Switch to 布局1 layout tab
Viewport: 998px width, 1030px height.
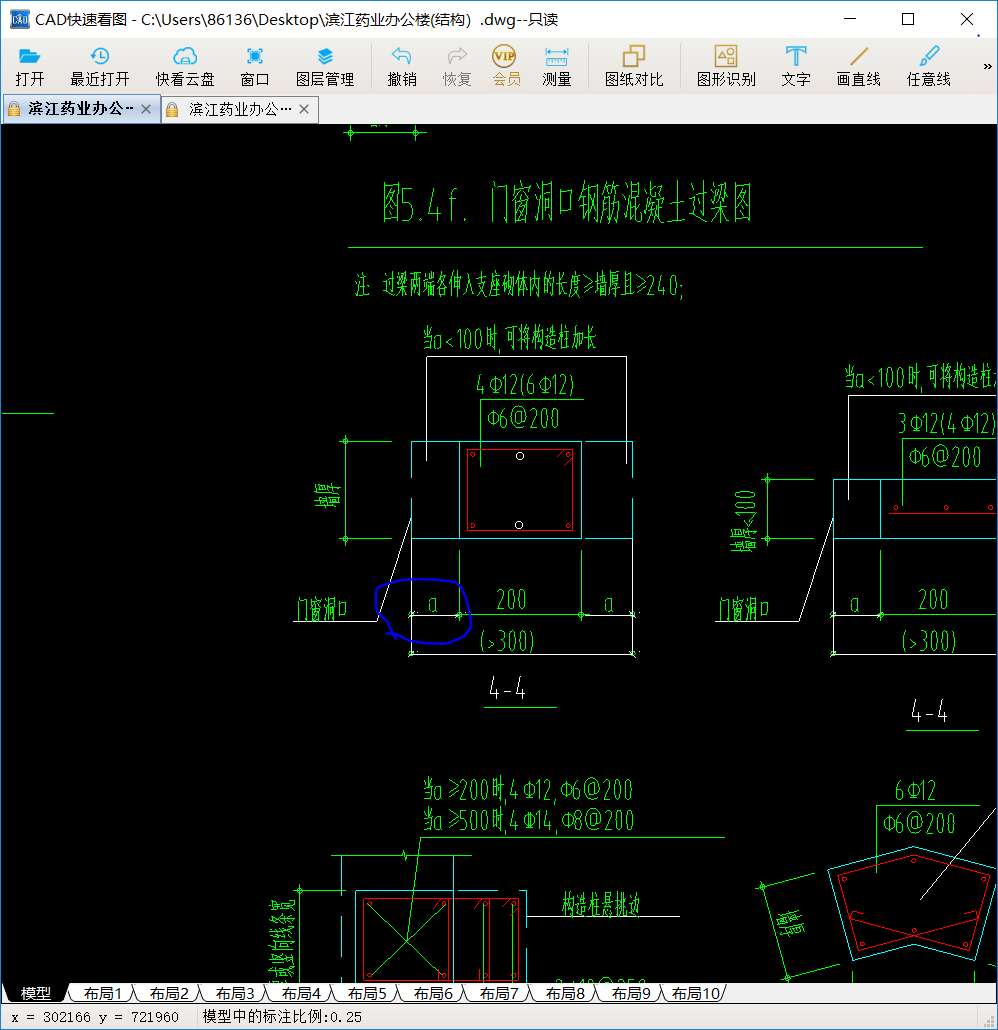coord(102,993)
